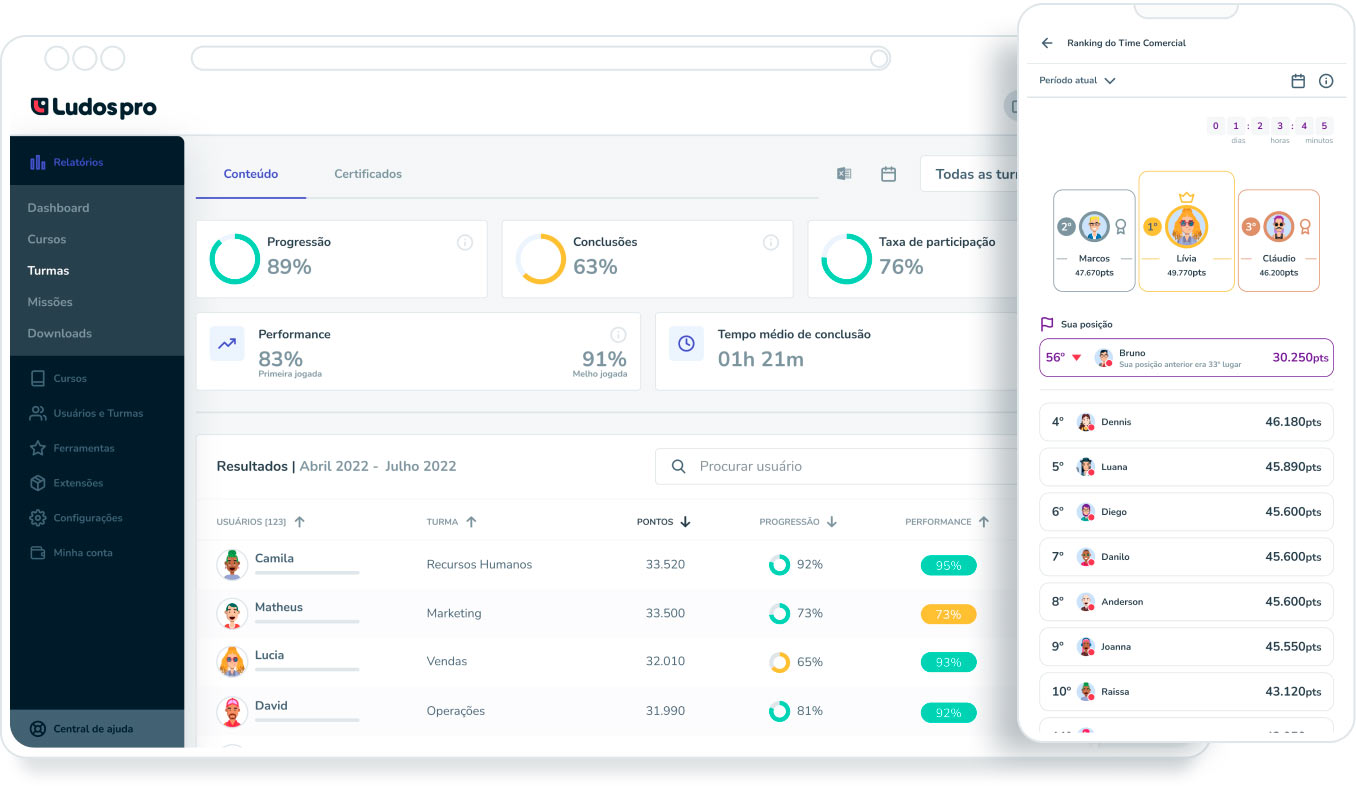Click Camila's progression ring showing 92%

pos(779,564)
